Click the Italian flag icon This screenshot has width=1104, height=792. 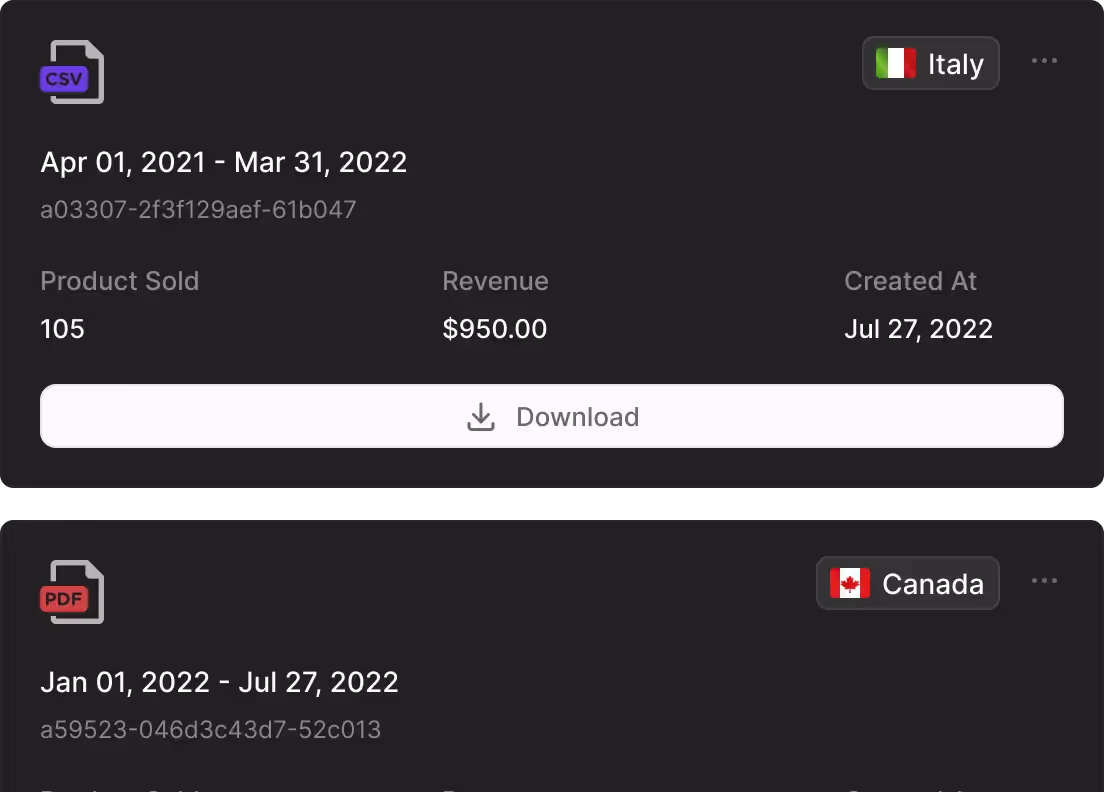tap(896, 63)
